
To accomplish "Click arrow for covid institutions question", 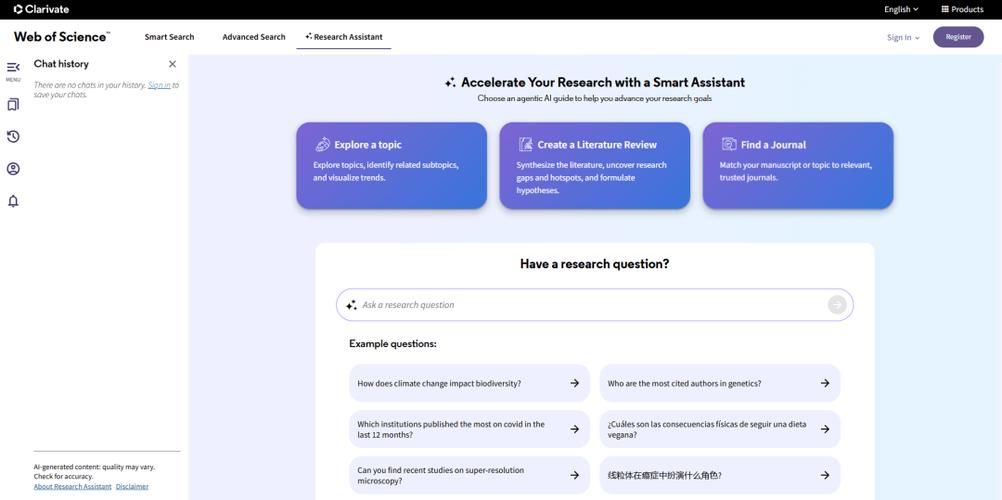I will [x=574, y=429].
